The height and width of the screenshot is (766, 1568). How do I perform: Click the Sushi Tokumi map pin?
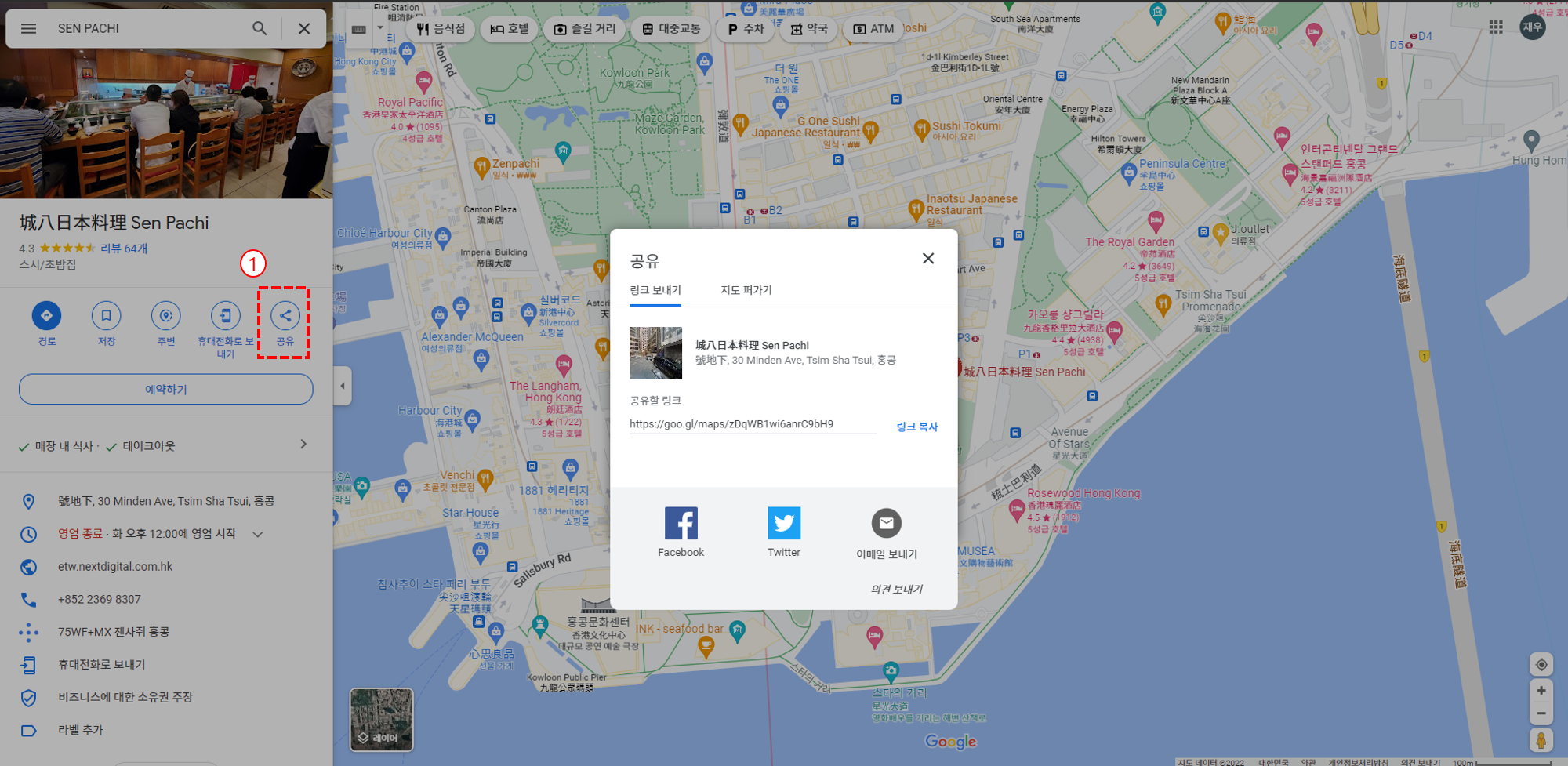(922, 129)
